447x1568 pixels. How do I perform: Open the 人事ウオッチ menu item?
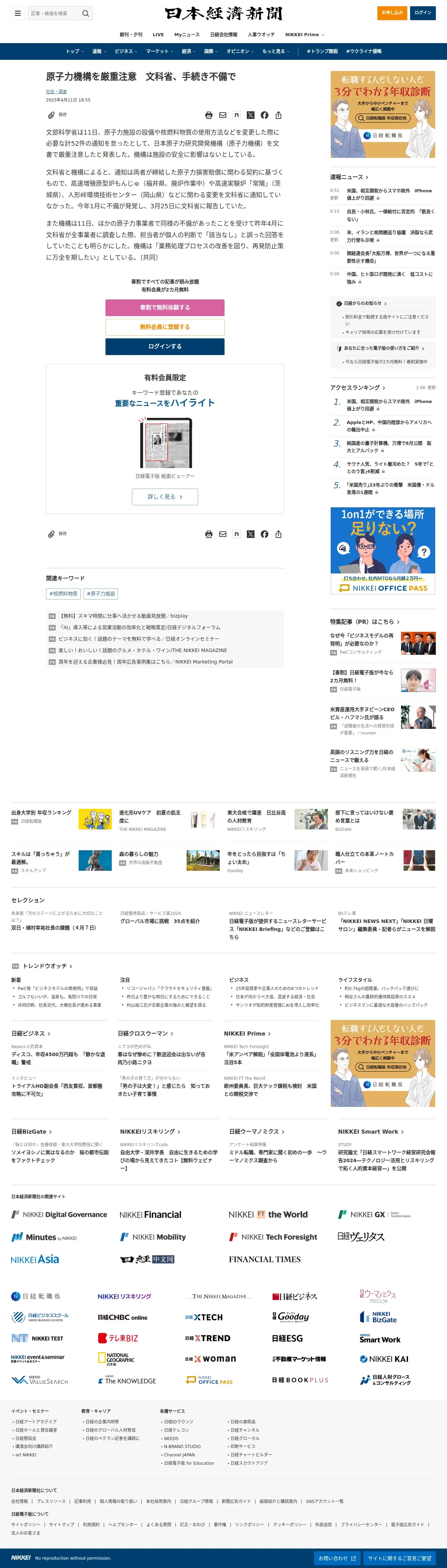pyautogui.click(x=261, y=35)
